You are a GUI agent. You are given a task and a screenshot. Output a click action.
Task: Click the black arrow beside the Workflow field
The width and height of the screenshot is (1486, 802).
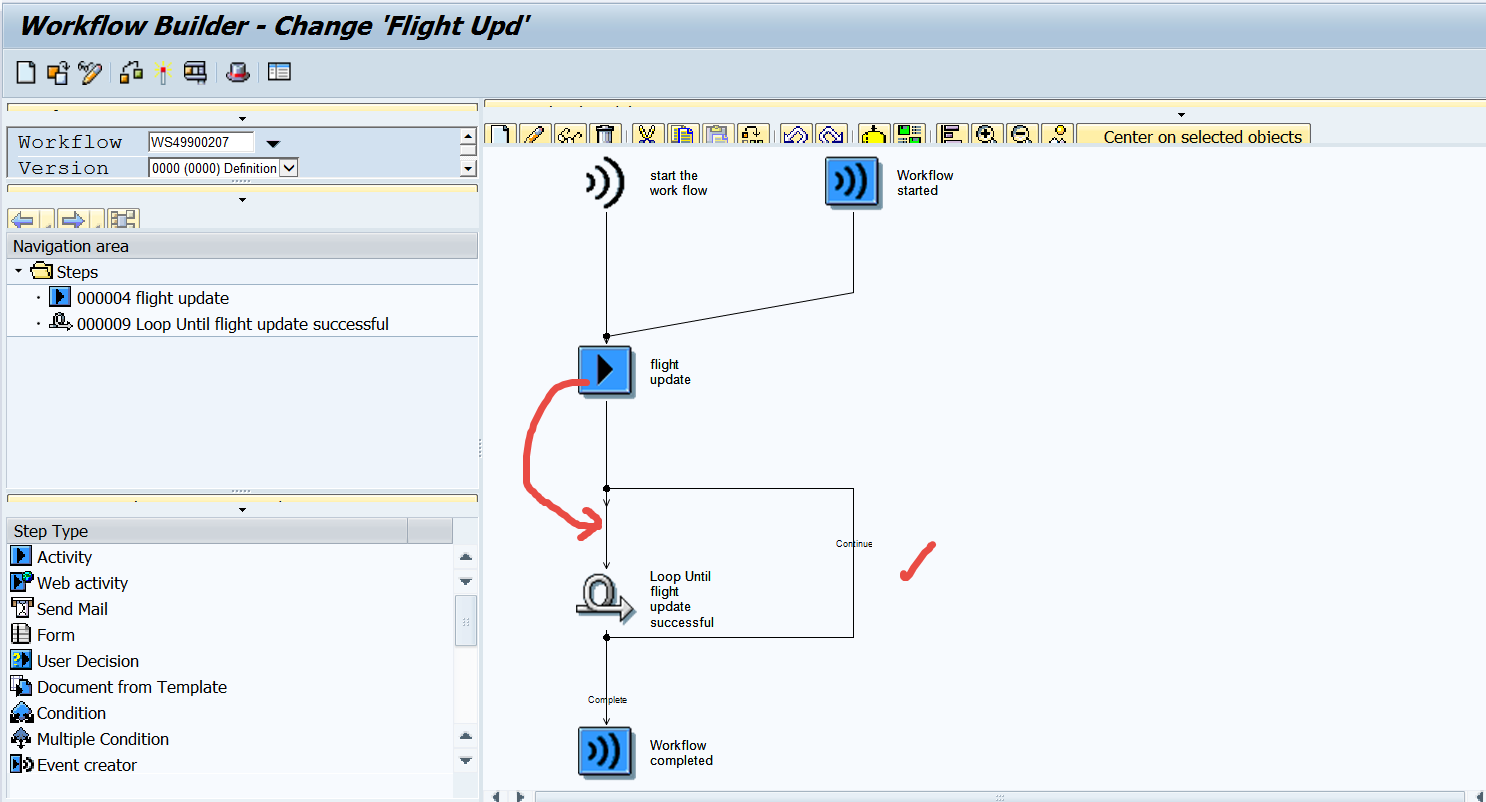(273, 143)
